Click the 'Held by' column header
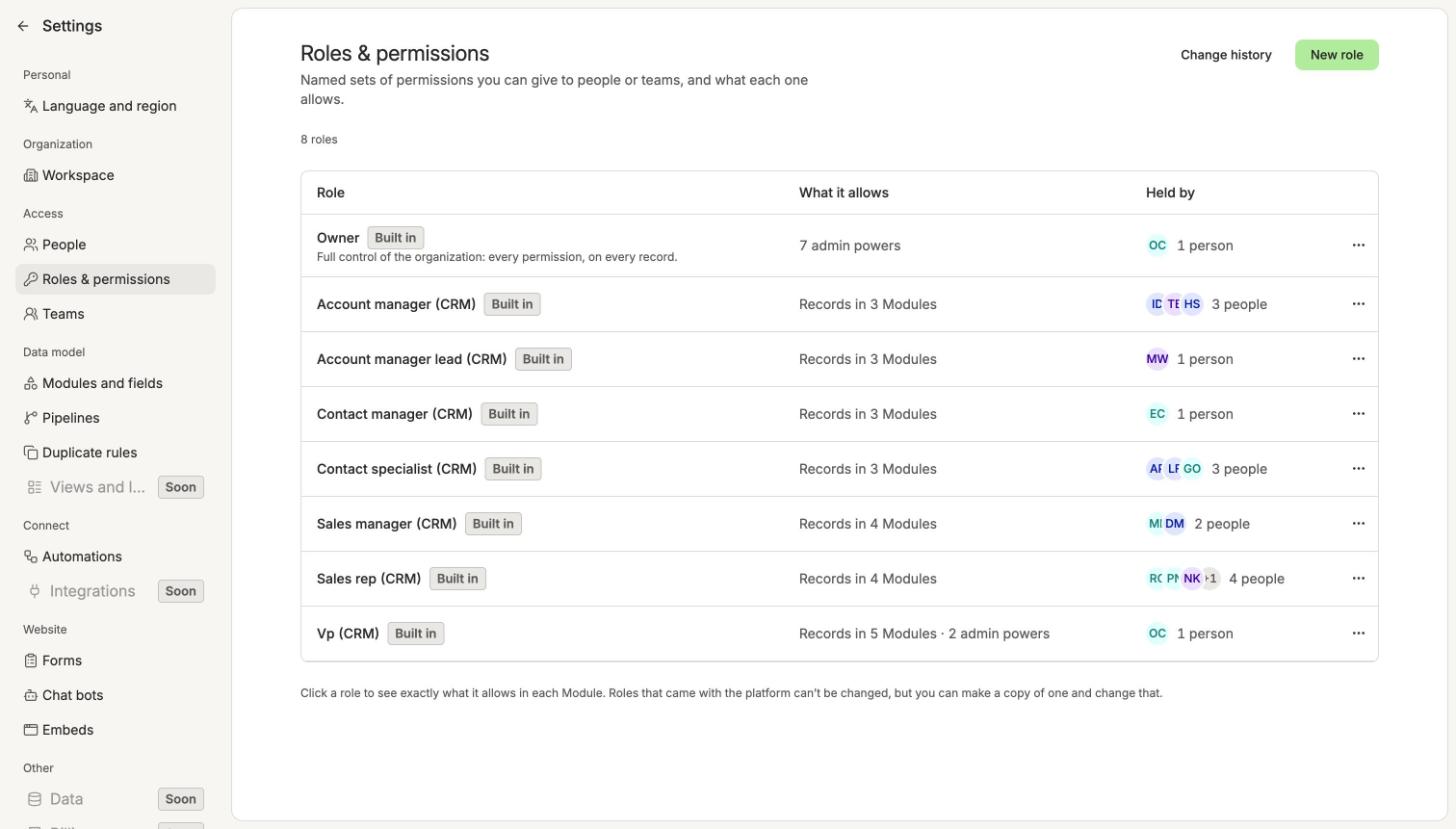 (1170, 193)
